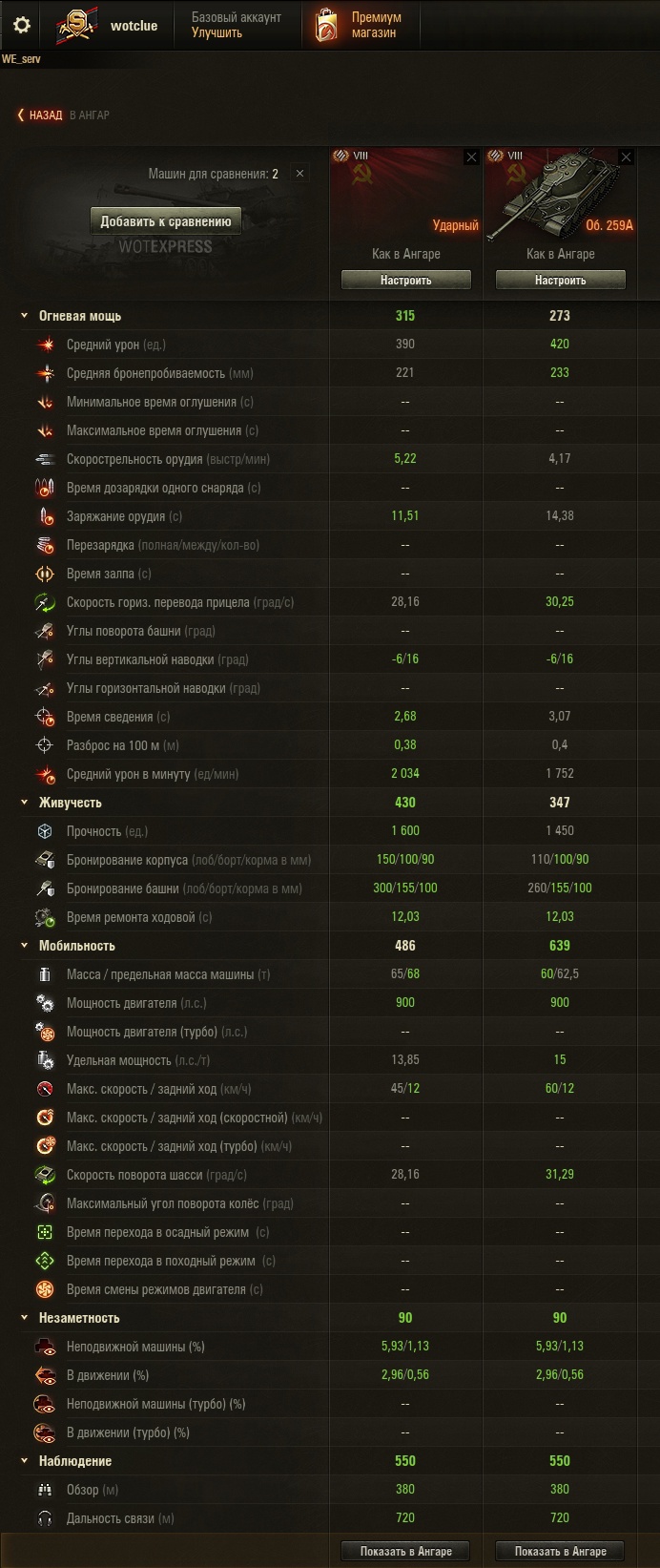The width and height of the screenshot is (660, 1568).
Task: Click the average armor penetration icon
Action: 46,373
